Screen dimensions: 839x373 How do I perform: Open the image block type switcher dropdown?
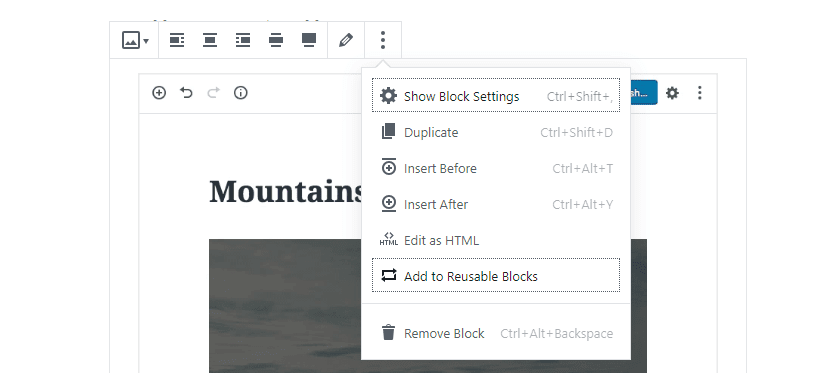tap(135, 40)
